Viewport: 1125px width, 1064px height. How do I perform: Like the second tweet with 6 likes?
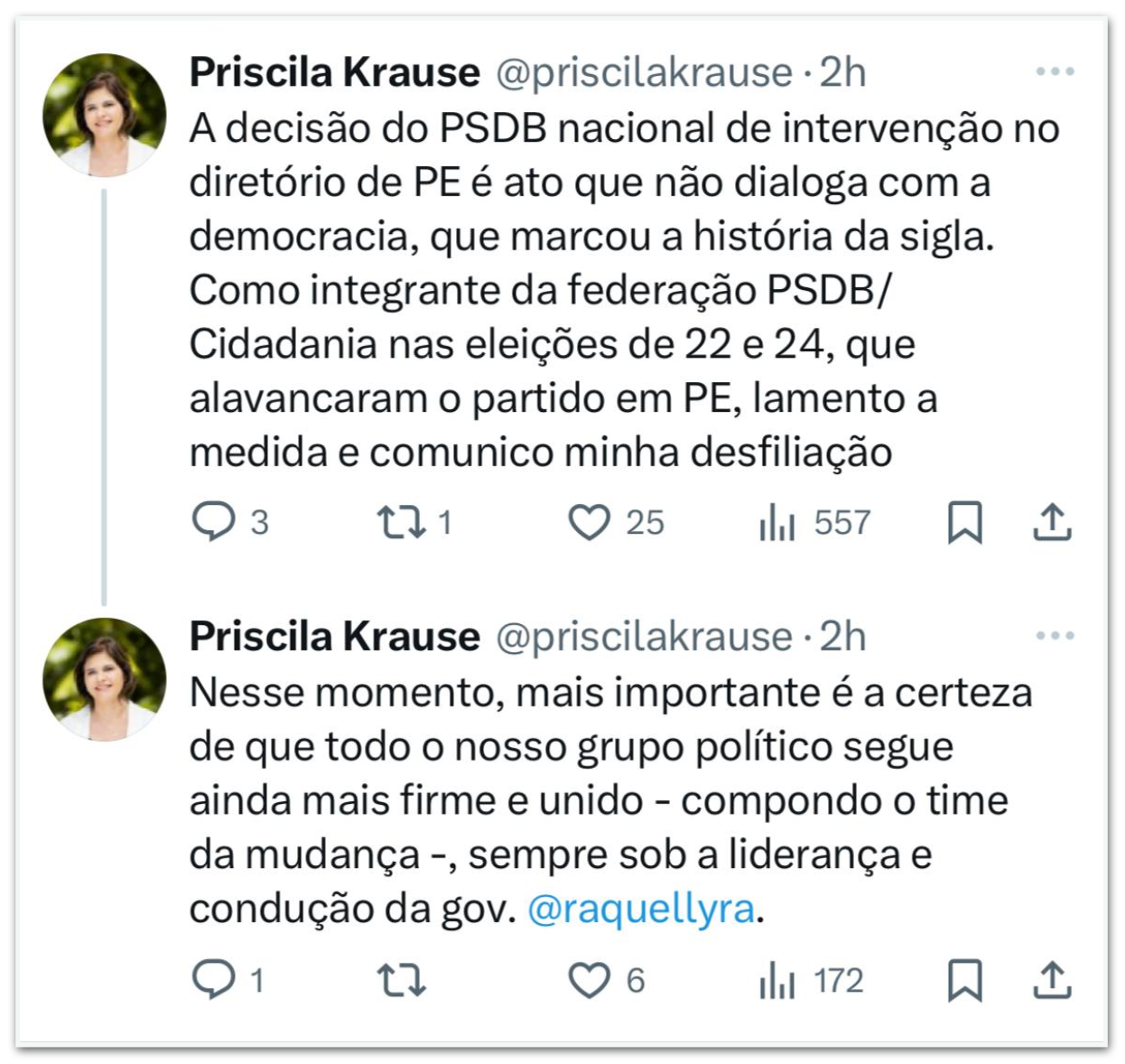[589, 980]
